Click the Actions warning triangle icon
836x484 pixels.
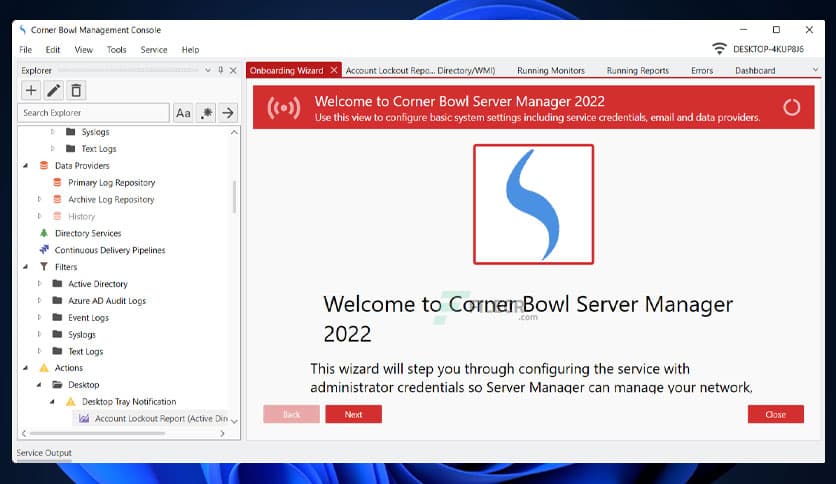[44, 368]
